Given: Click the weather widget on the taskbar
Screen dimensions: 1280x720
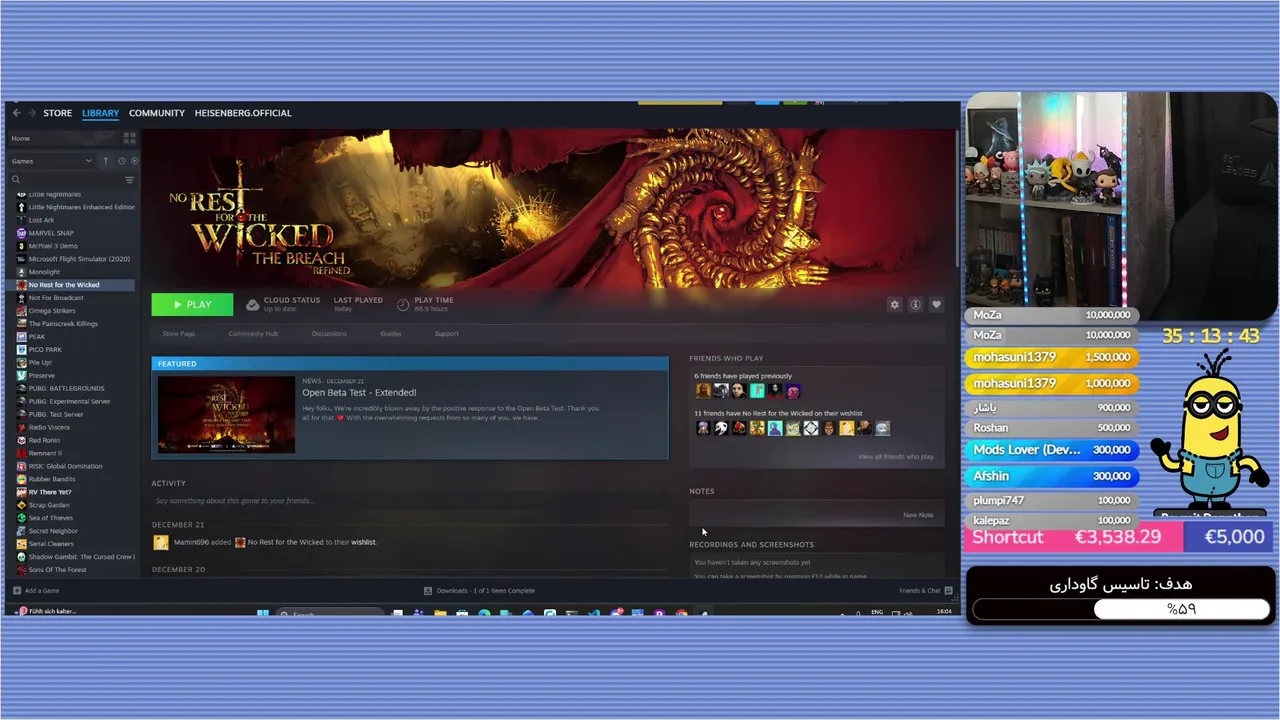Looking at the screenshot, I should coord(45,611).
